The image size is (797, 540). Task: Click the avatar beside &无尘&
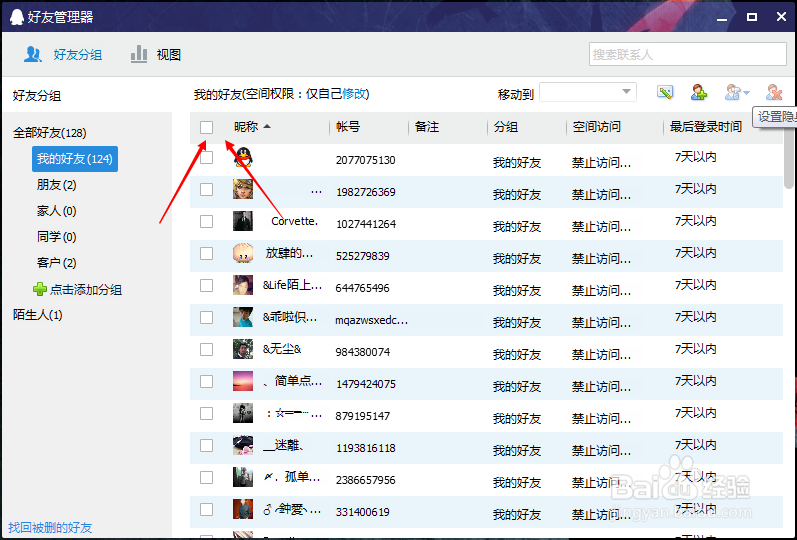(x=243, y=349)
